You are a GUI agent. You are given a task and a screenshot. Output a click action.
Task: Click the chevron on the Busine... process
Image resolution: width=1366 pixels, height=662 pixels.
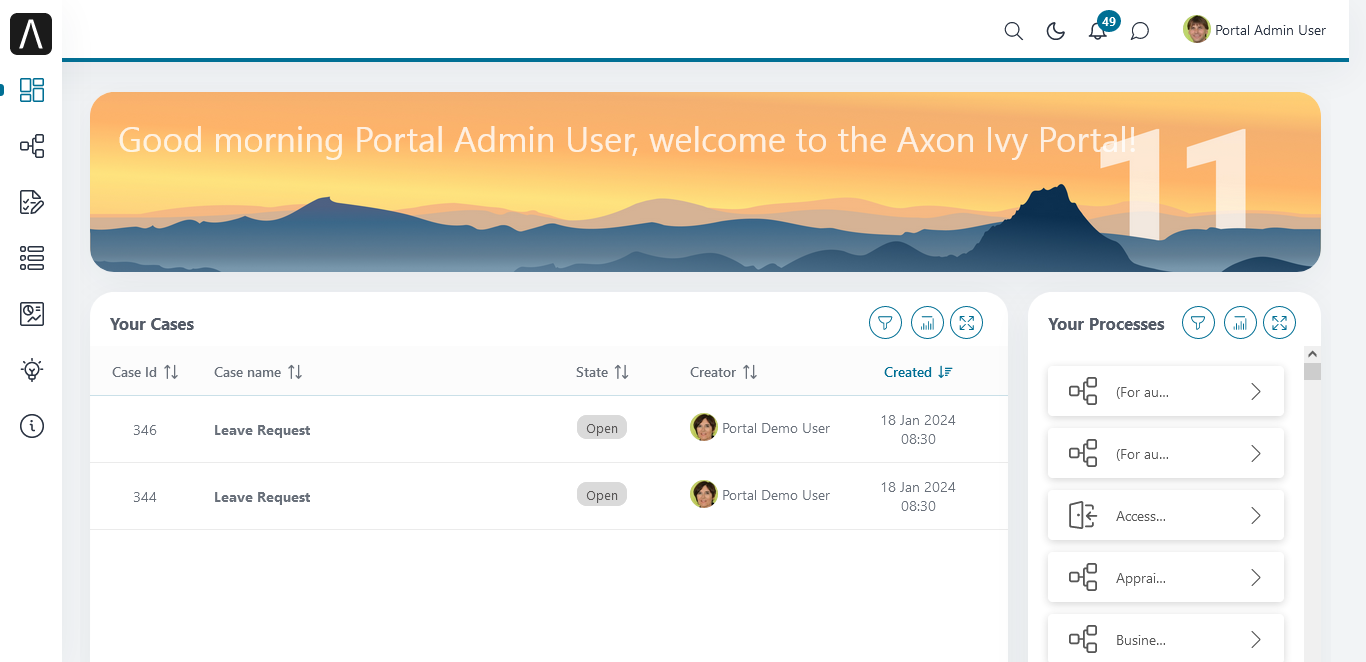(1256, 640)
